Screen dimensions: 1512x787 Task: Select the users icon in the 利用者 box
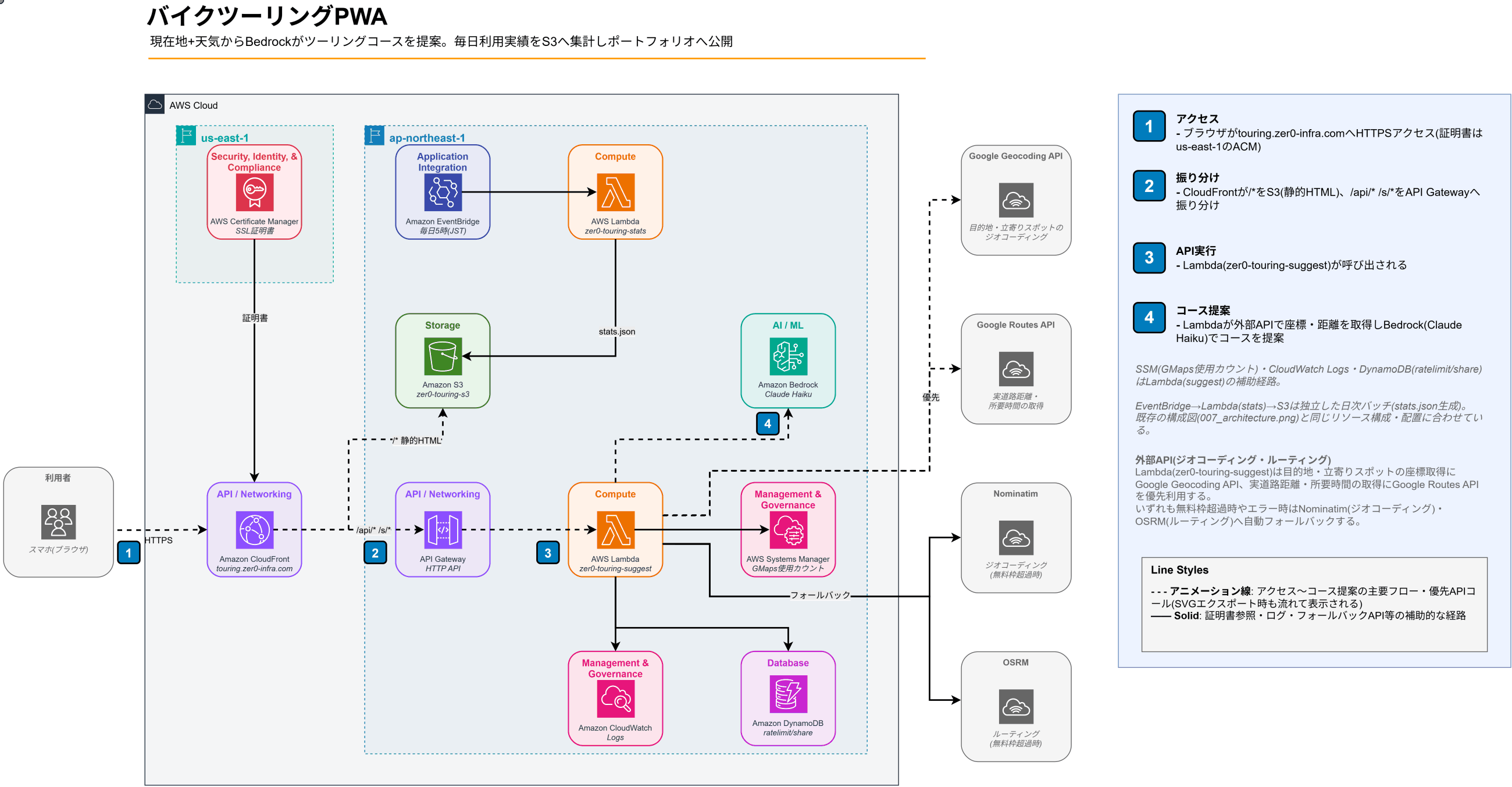point(59,522)
